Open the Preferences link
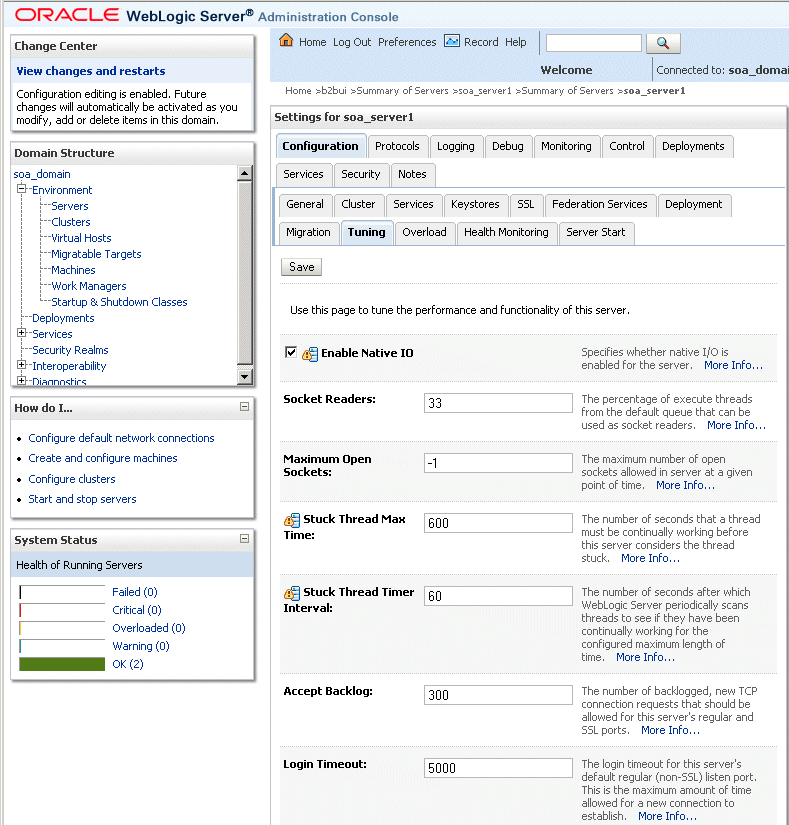Viewport: 789px width, 825px height. [407, 42]
